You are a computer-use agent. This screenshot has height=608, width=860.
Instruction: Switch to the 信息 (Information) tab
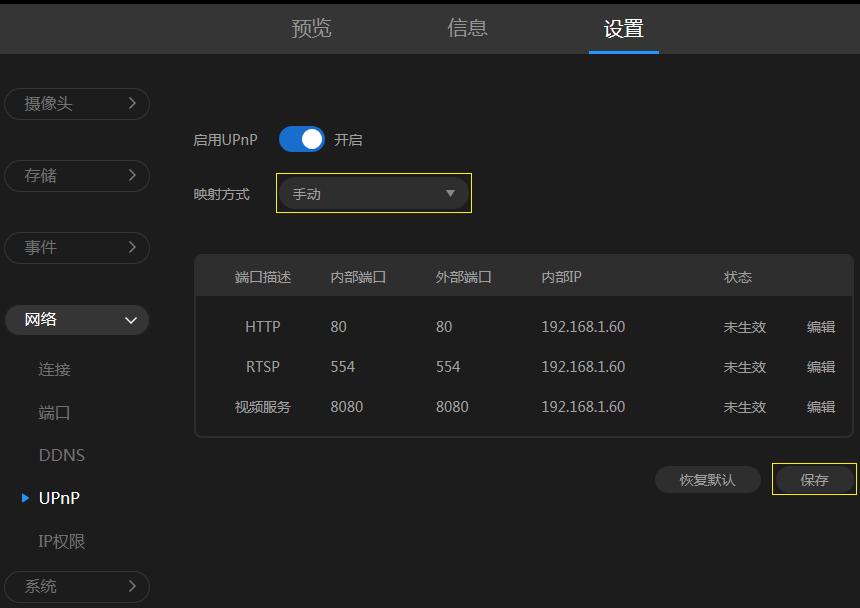point(468,29)
